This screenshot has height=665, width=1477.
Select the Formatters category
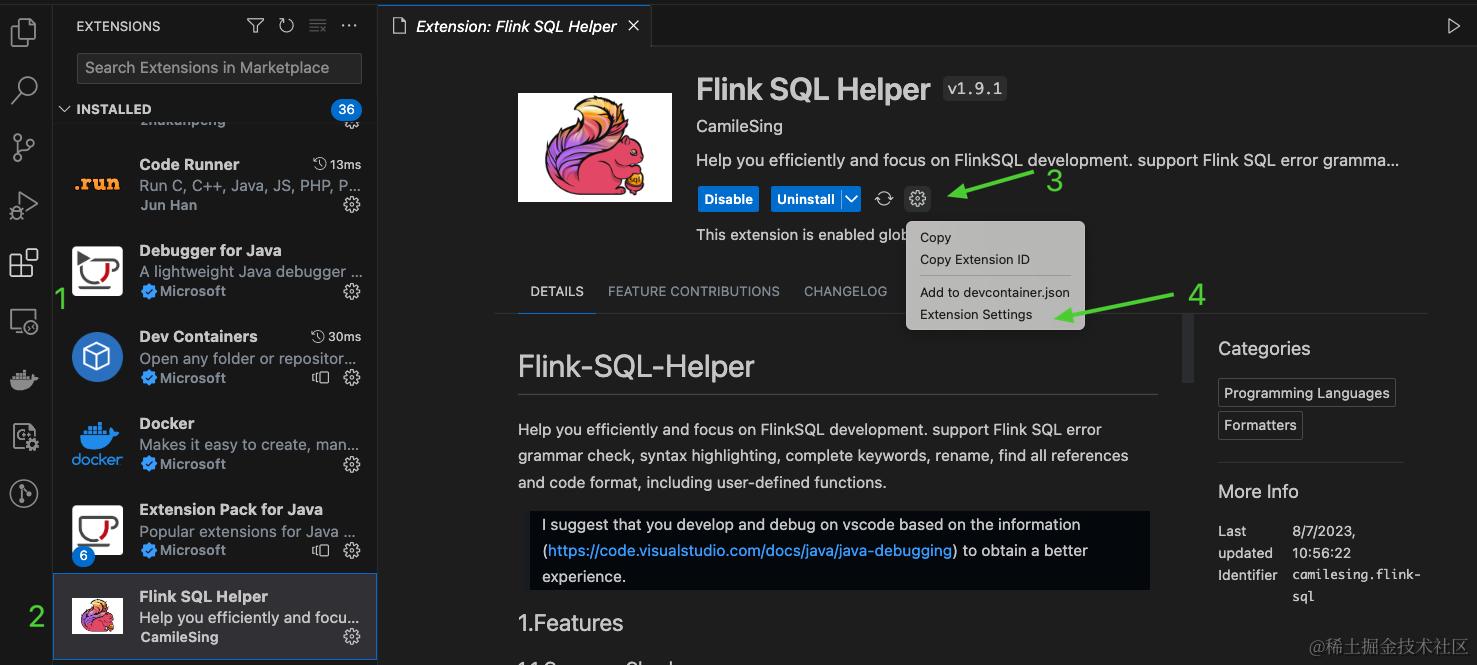[x=1260, y=425]
